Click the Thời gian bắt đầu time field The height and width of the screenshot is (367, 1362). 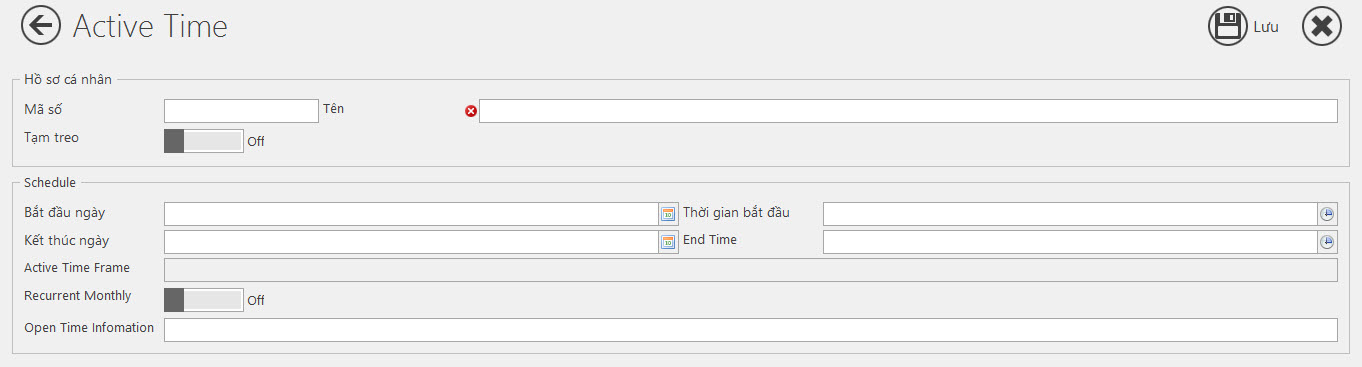coord(1070,214)
